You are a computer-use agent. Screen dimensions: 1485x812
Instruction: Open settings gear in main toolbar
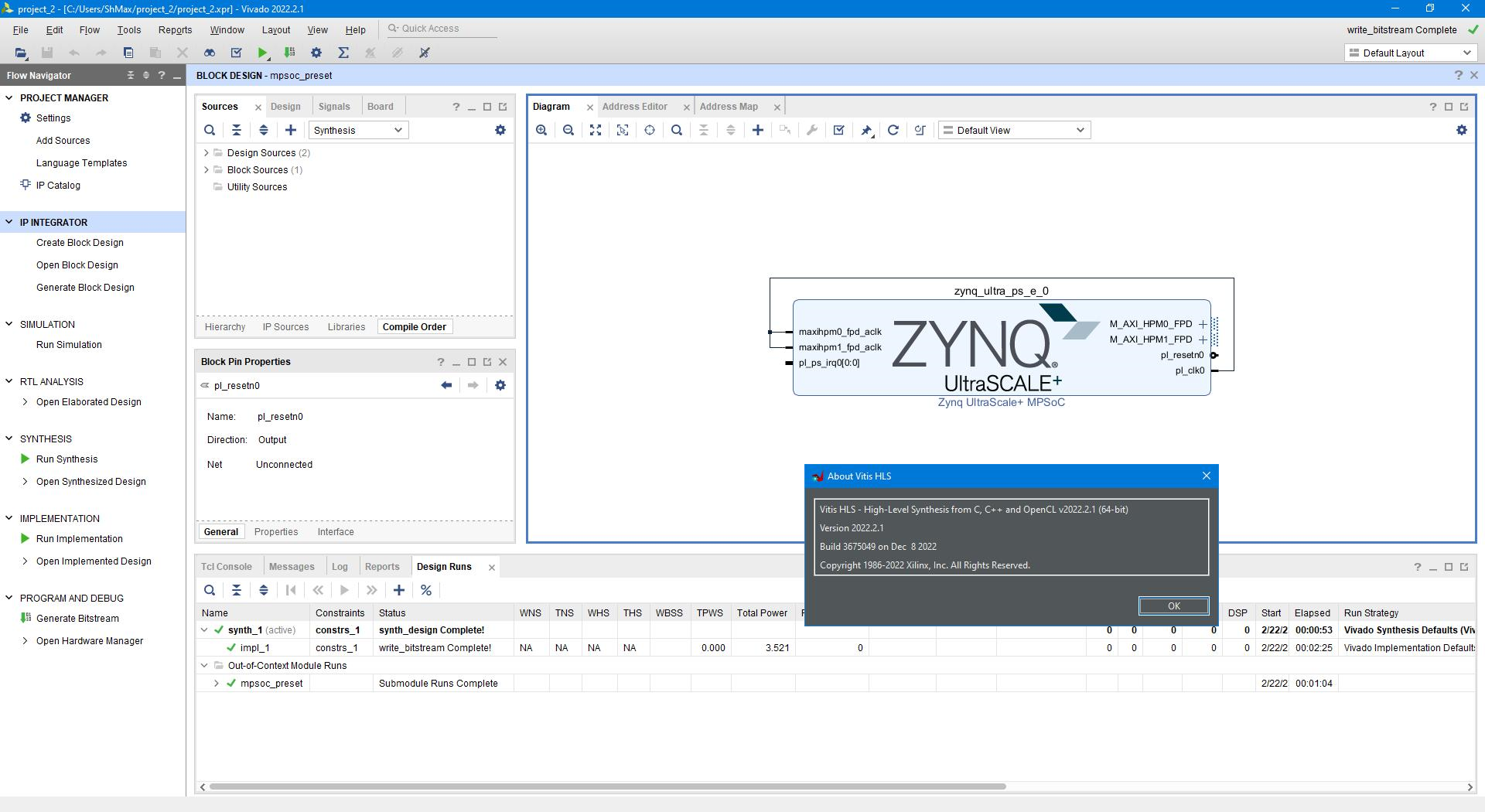tap(316, 53)
